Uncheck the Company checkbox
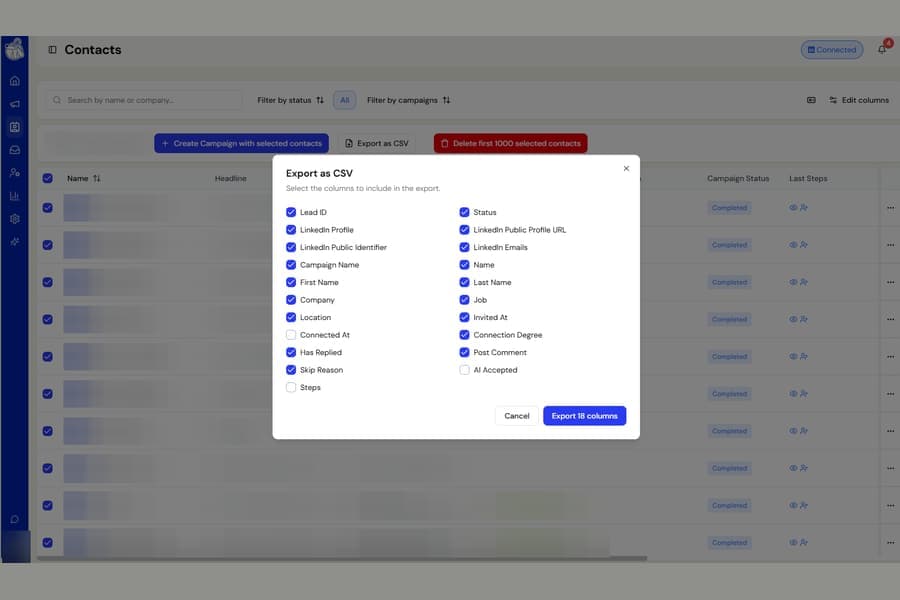900x600 pixels. tap(291, 300)
